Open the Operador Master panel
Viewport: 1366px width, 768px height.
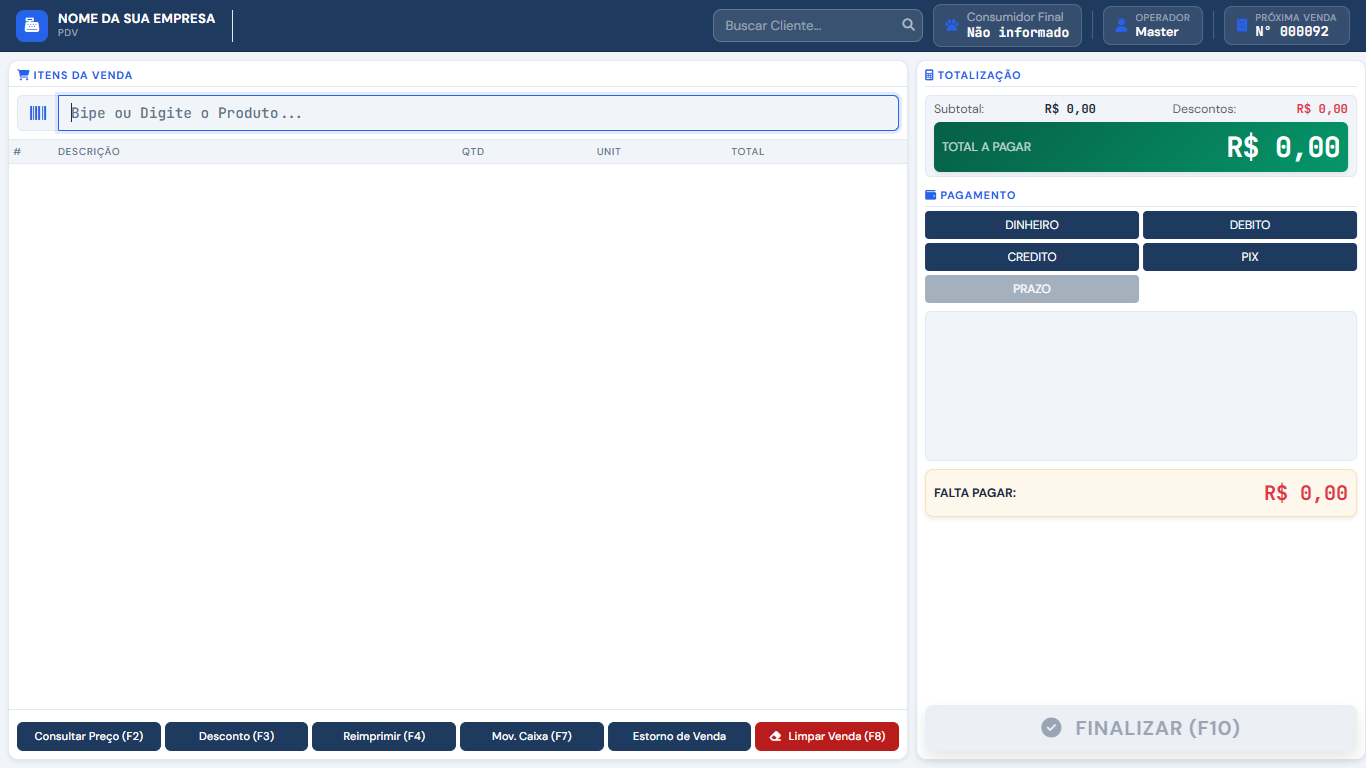pyautogui.click(x=1152, y=25)
